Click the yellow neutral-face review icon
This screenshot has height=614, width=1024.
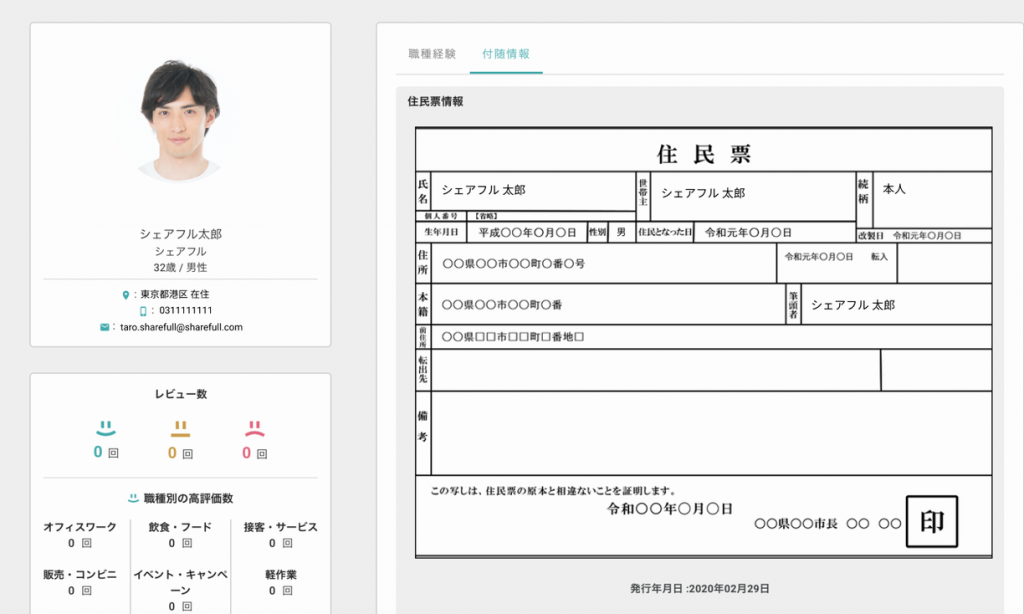[180, 428]
